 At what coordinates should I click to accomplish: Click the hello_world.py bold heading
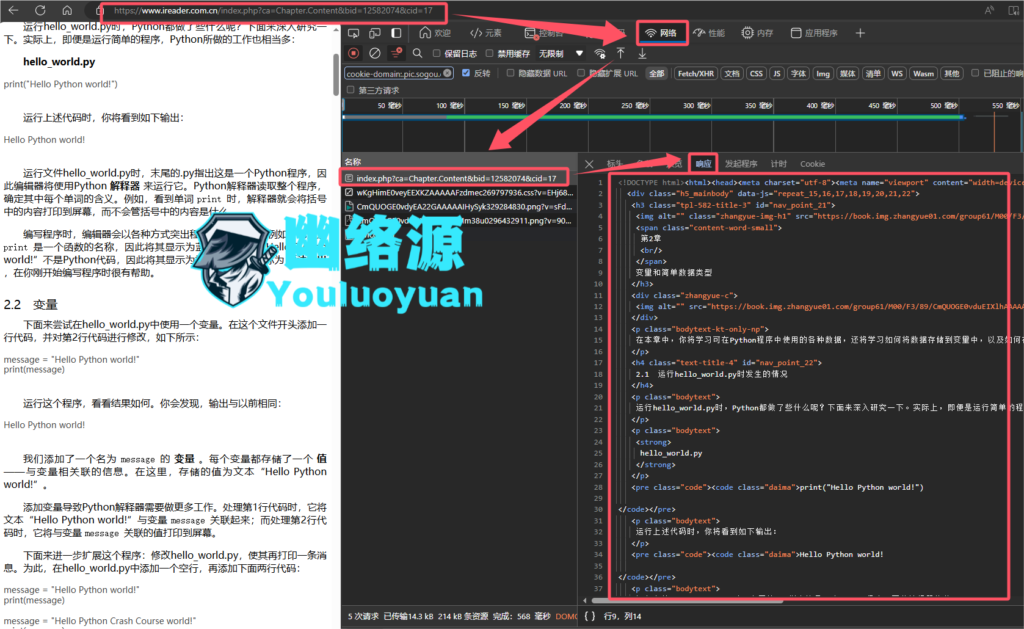pyautogui.click(x=59, y=61)
